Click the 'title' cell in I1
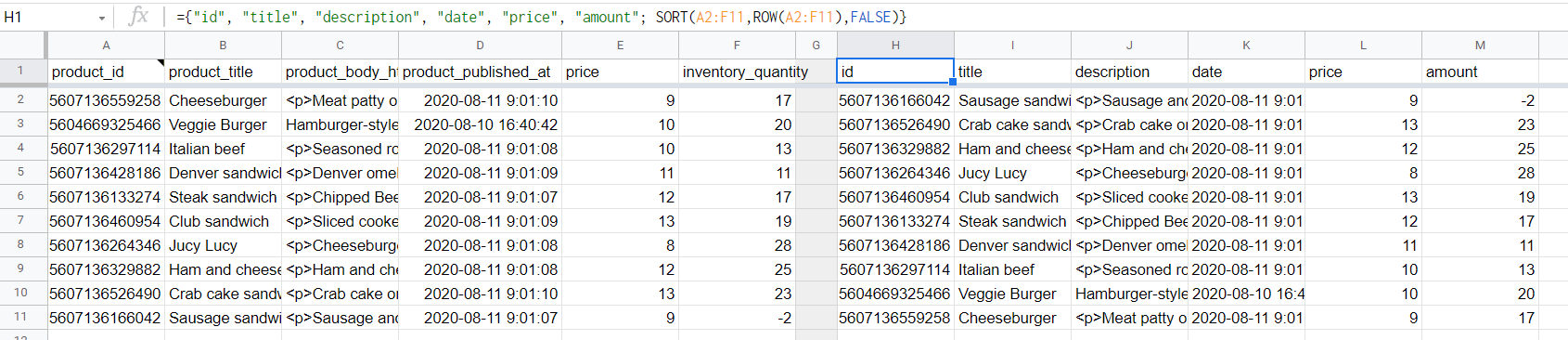 1012,72
